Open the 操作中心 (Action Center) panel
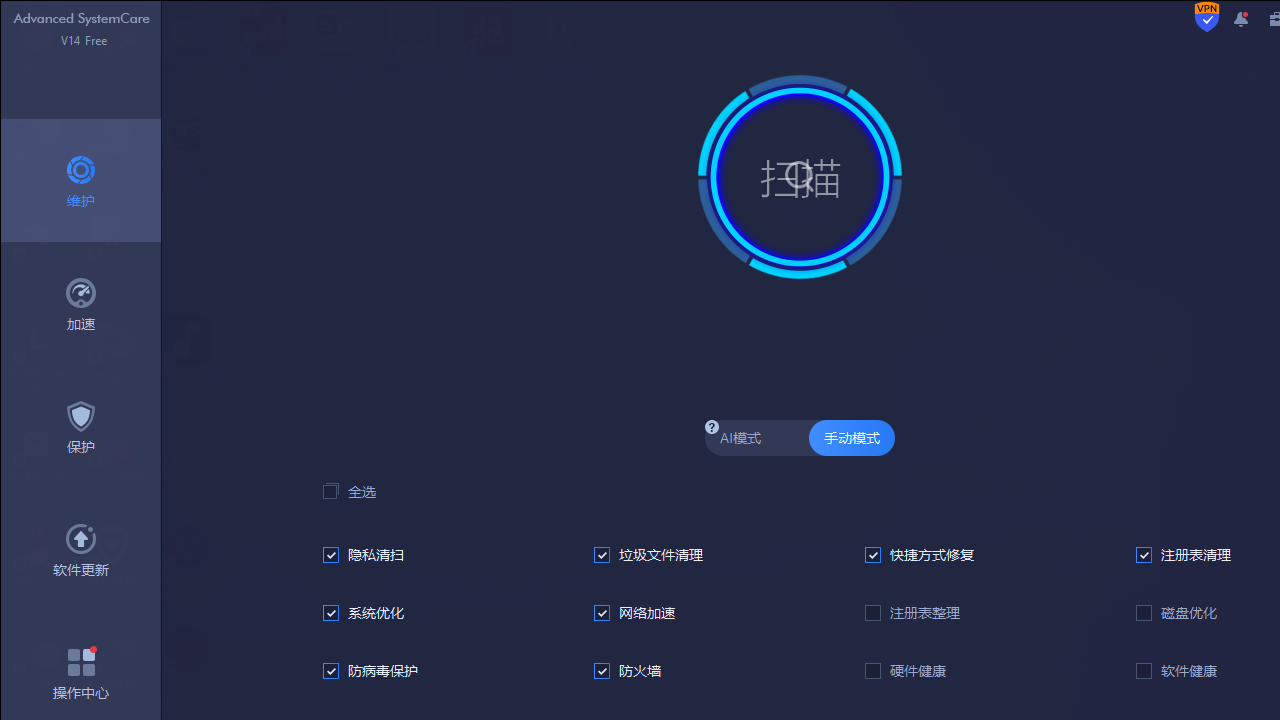Image resolution: width=1280 pixels, height=720 pixels. [x=80, y=675]
